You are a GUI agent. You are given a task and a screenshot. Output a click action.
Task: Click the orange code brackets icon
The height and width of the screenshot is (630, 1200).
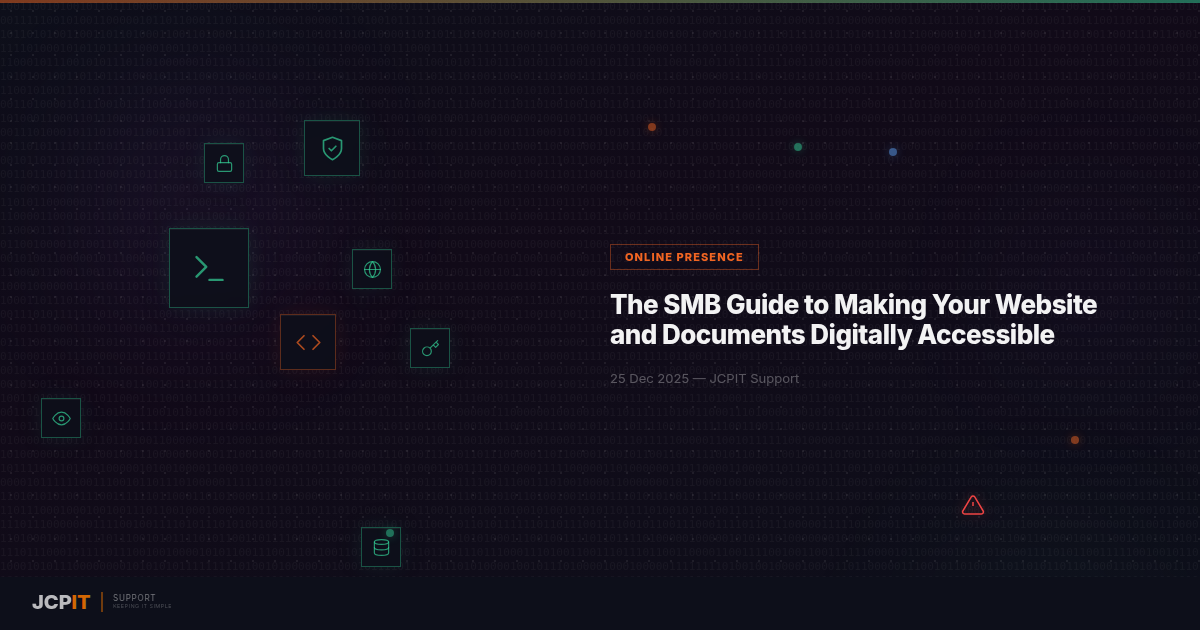[308, 341]
